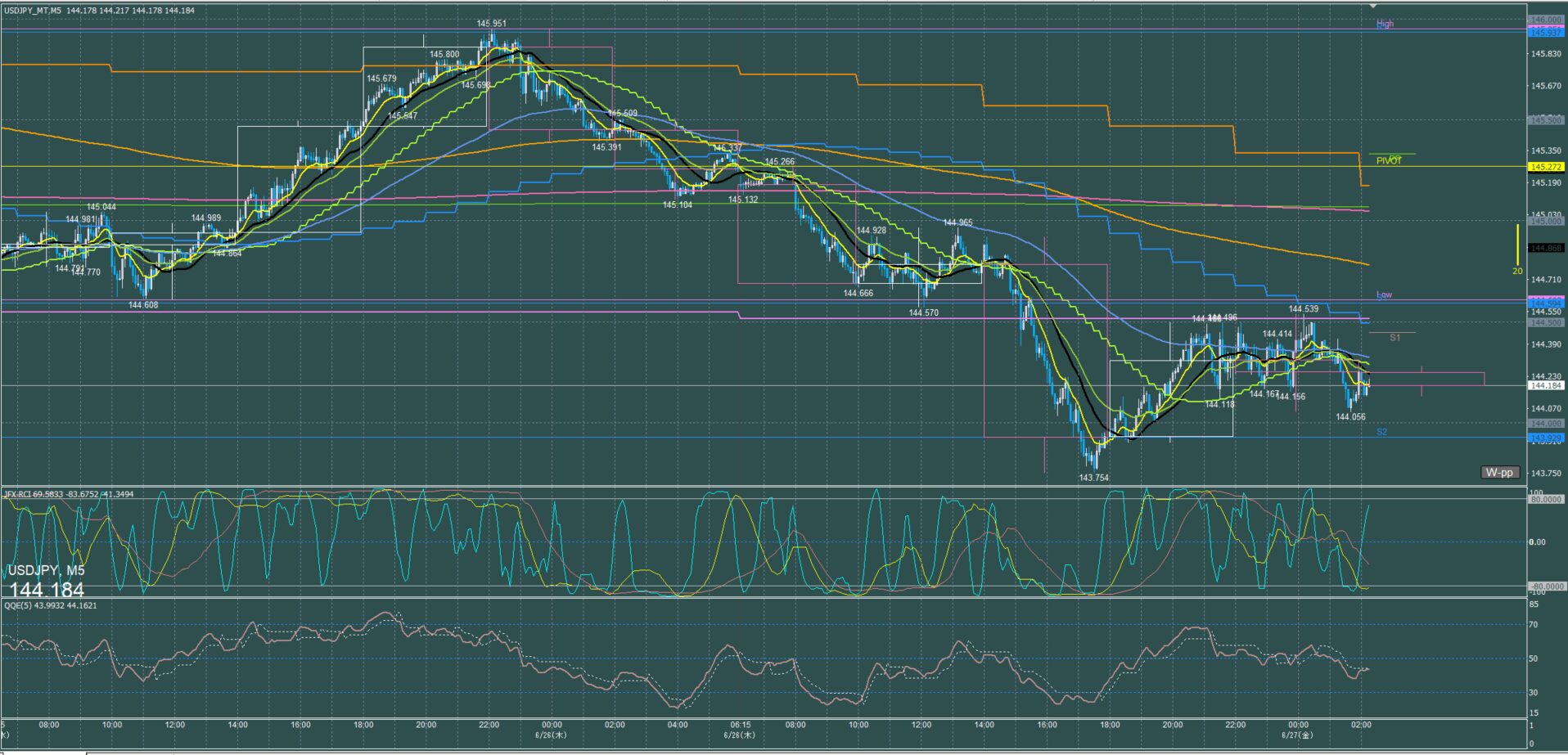Click the black 144.868 price tag
1568x755 pixels.
1546,248
